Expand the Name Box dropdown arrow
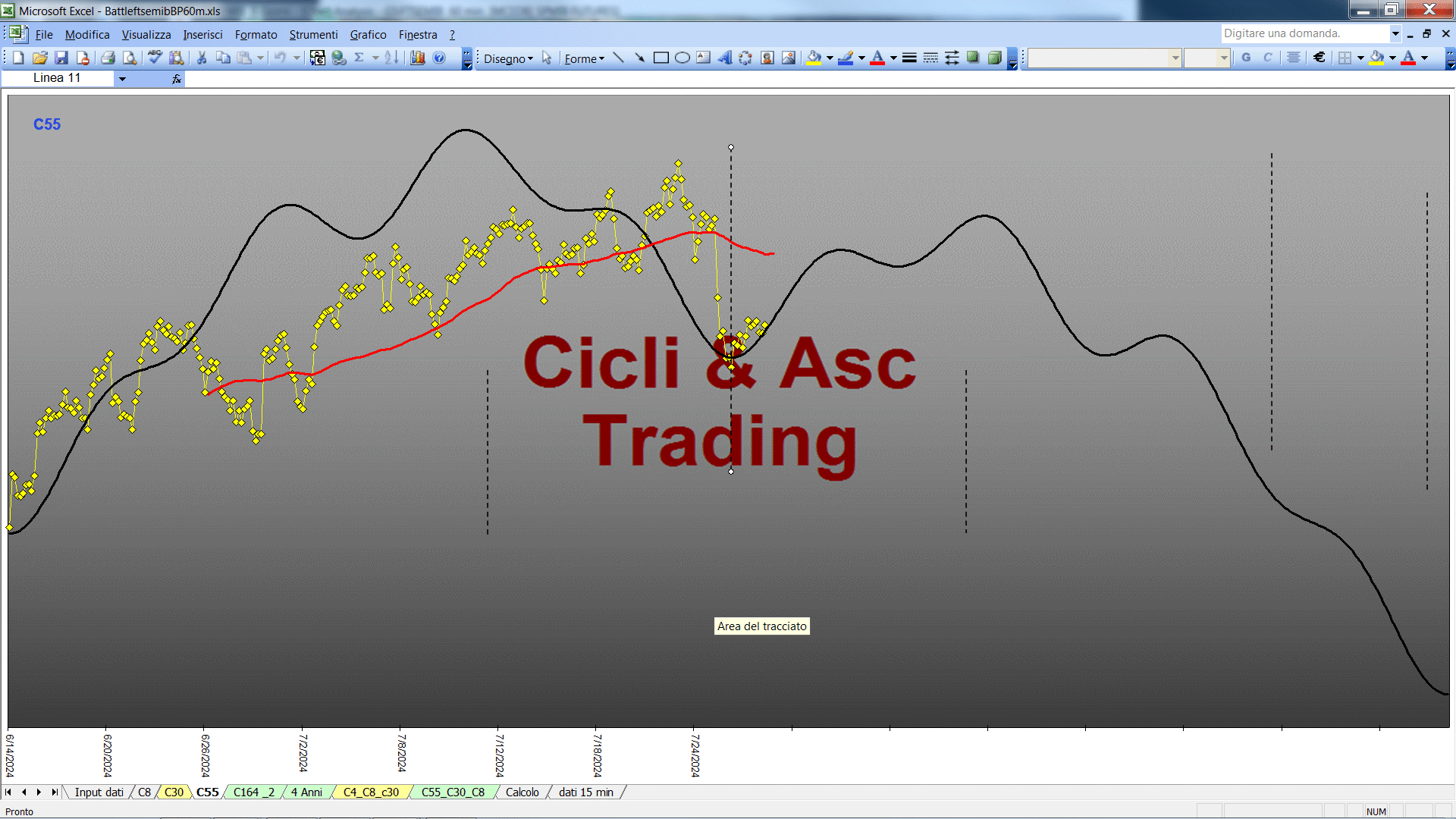 121,78
